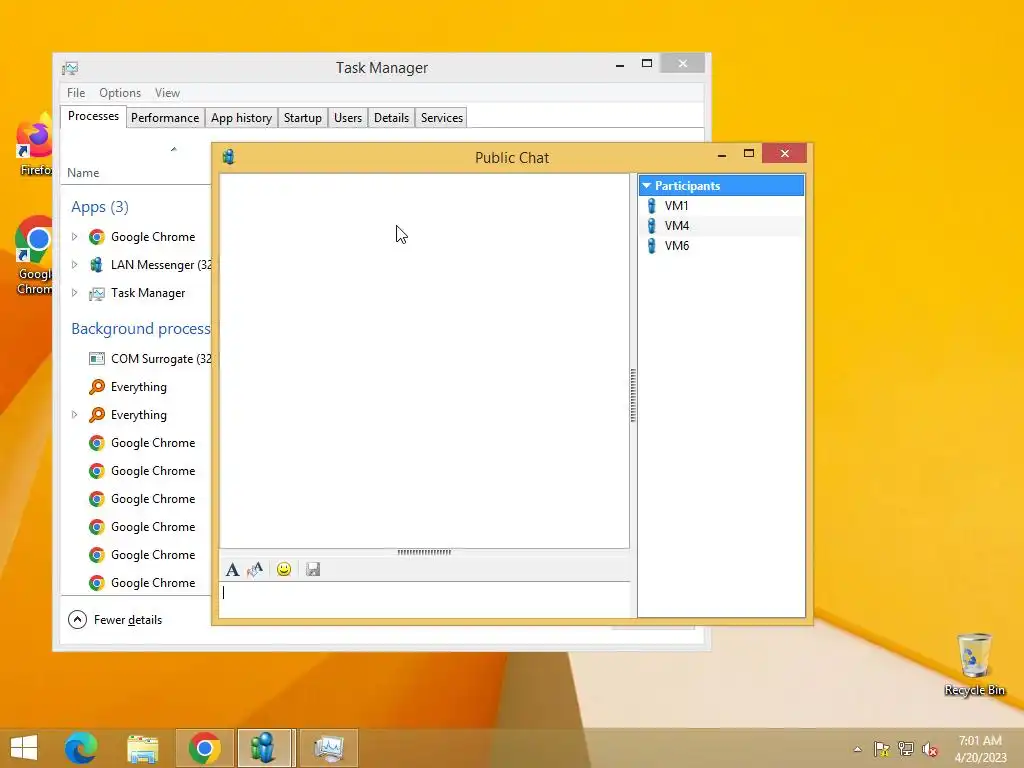1024x768 pixels.
Task: Switch to the Performance tab
Action: pyautogui.click(x=165, y=118)
